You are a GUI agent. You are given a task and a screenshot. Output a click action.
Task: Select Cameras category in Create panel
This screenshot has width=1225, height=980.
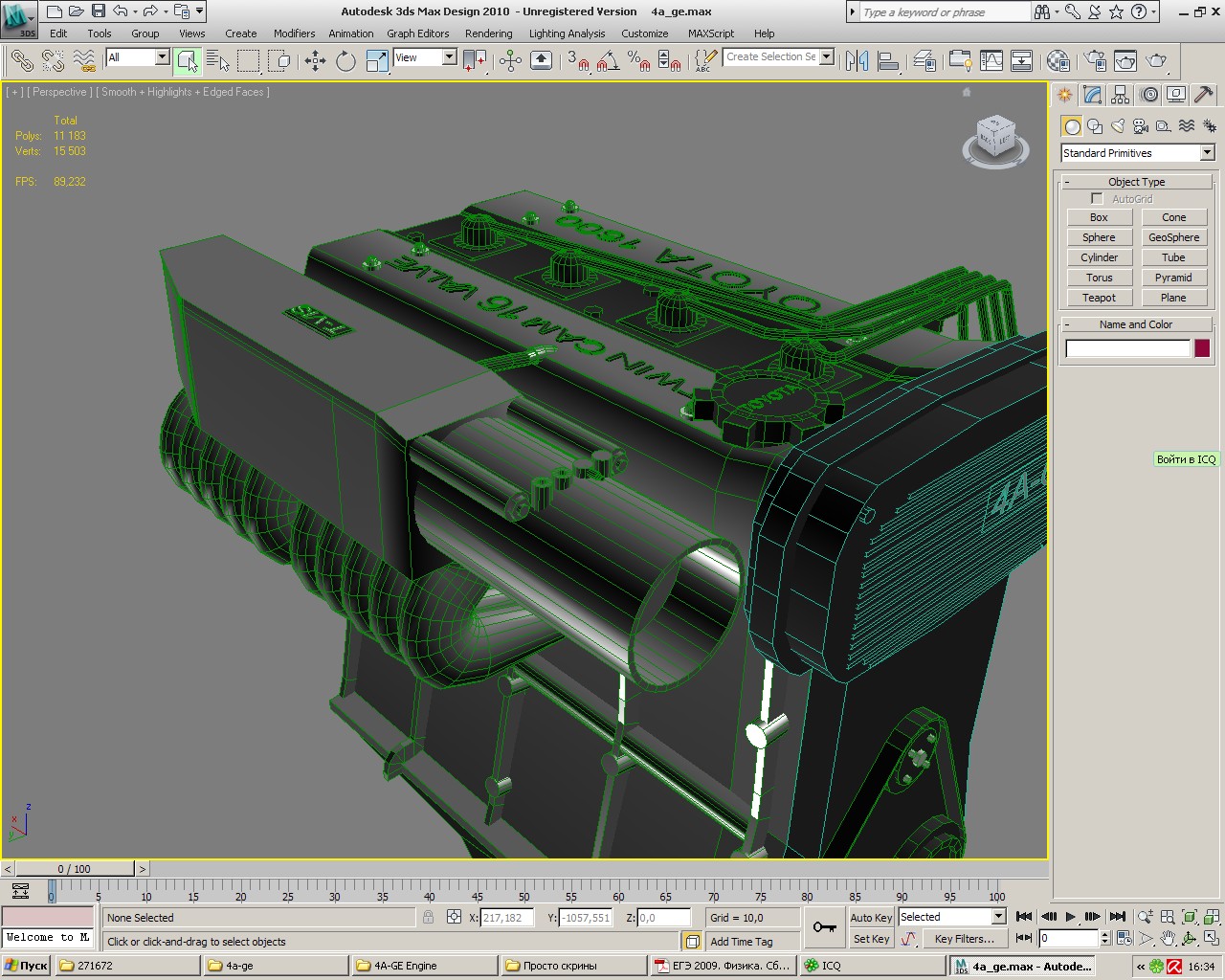(1141, 126)
